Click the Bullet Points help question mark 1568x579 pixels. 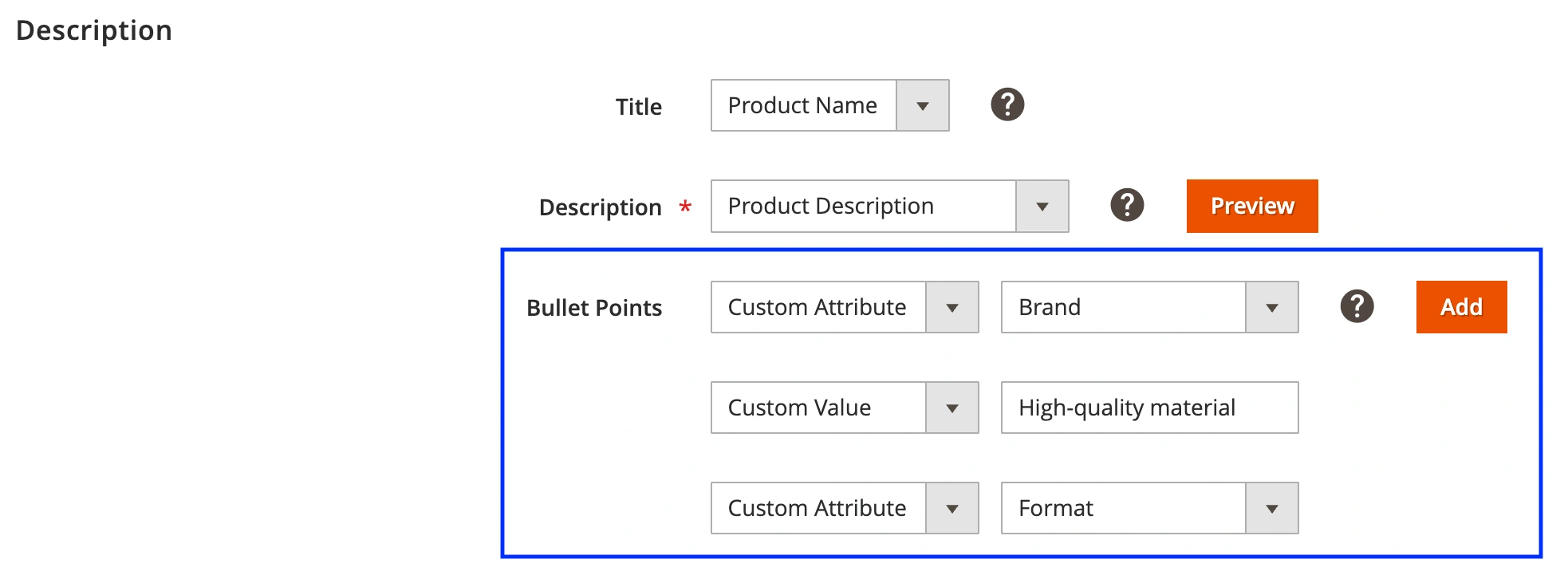pos(1357,306)
